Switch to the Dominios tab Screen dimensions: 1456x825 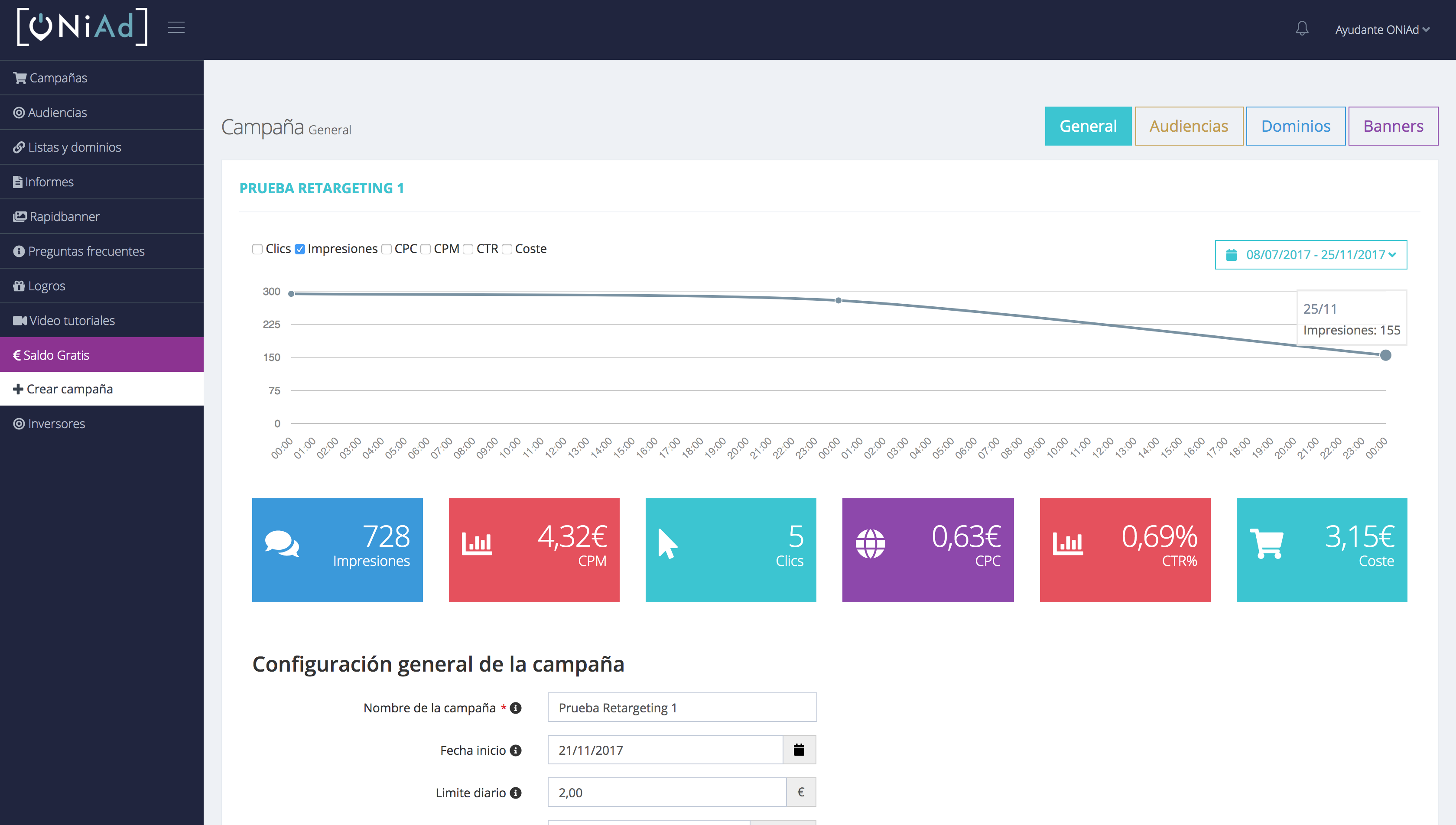click(1295, 126)
